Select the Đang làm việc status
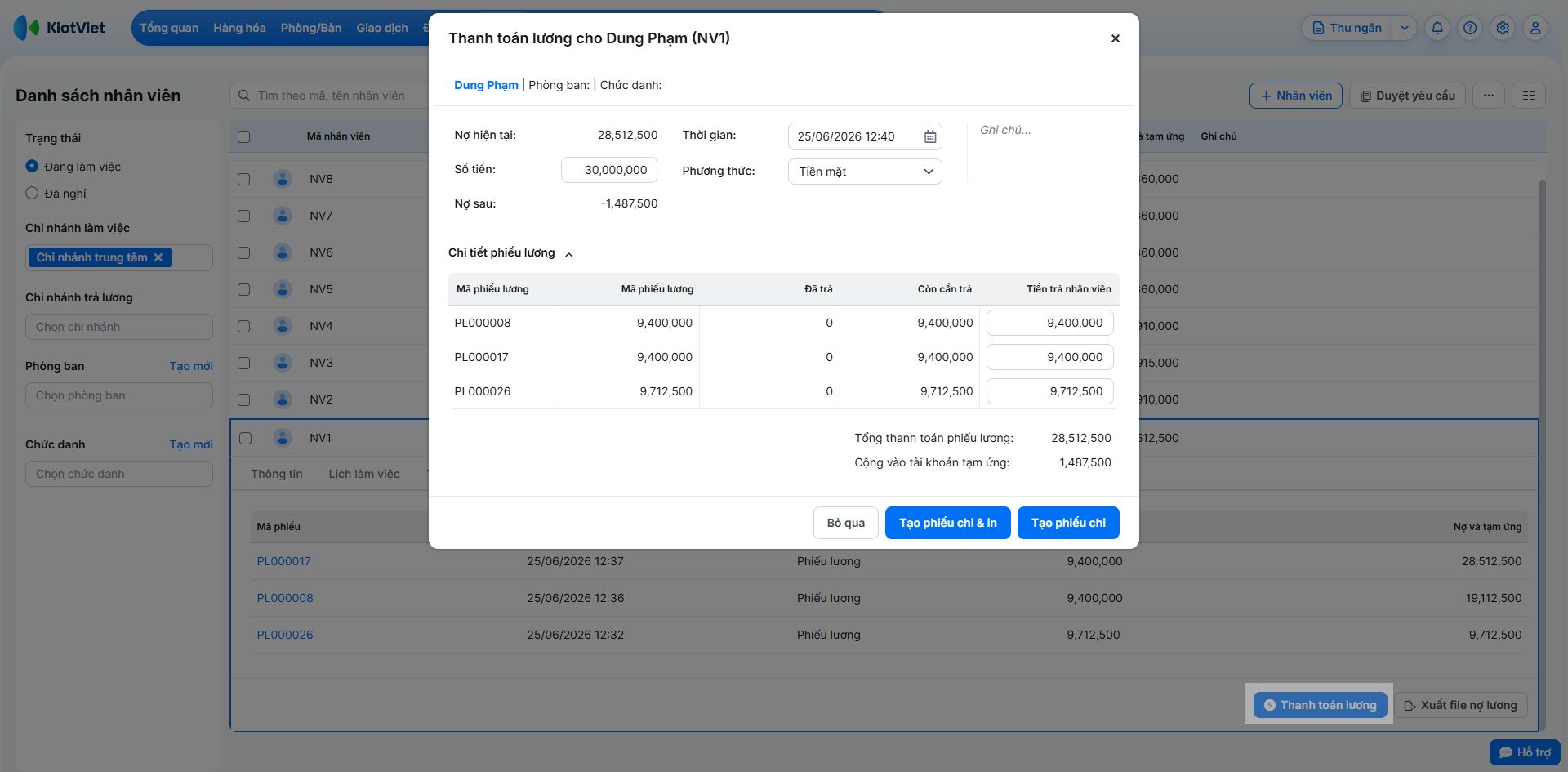1568x772 pixels. click(32, 167)
